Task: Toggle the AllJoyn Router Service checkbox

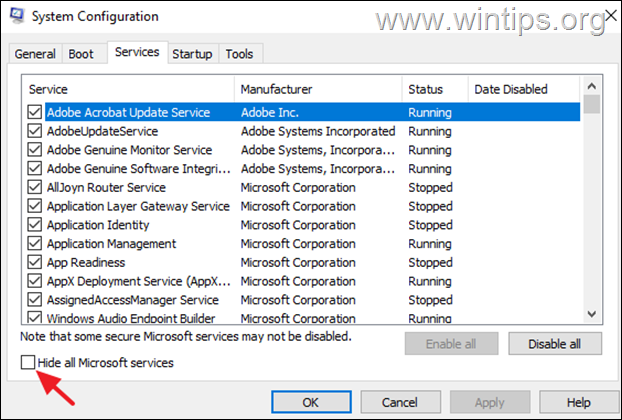Action: point(35,187)
